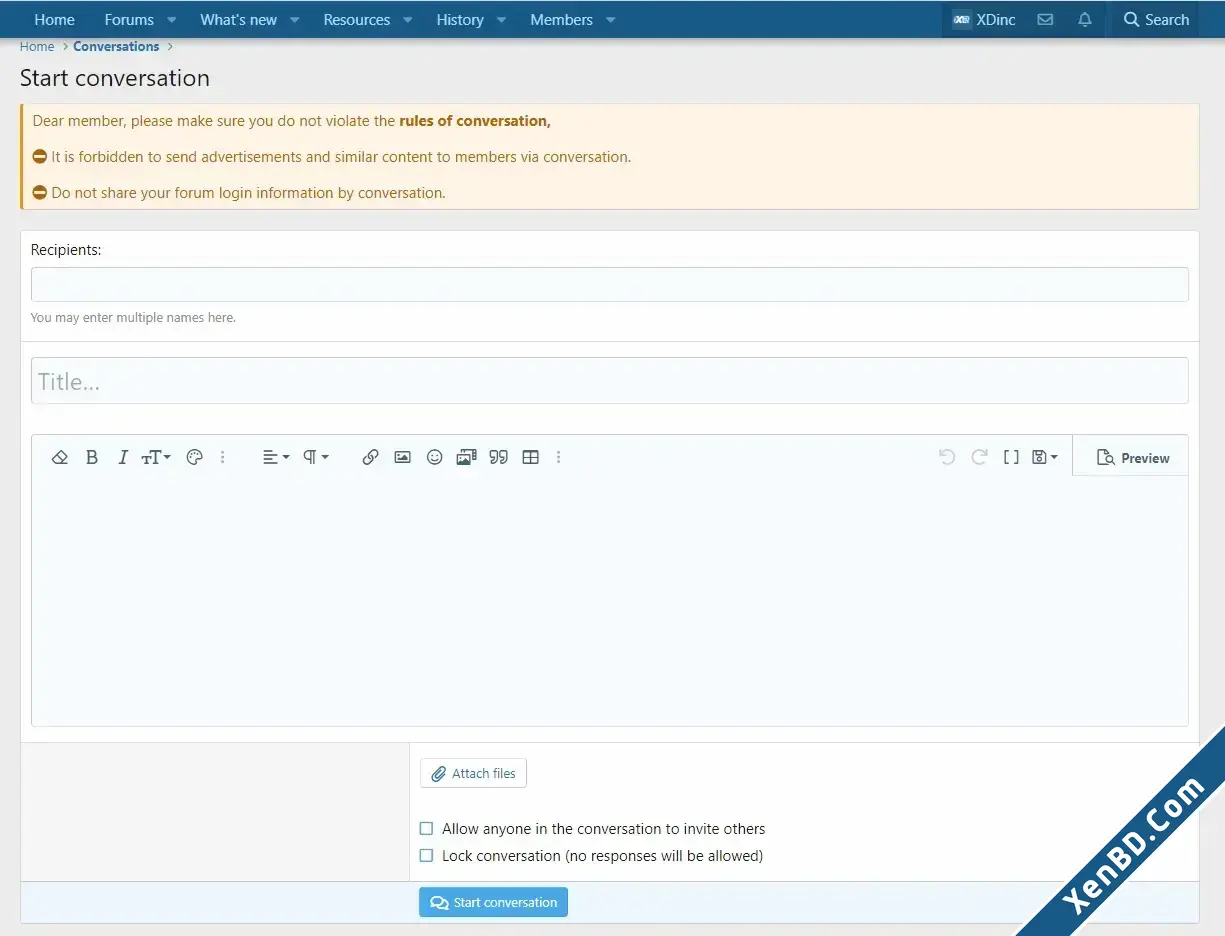Toggle BB code mode brackets icon
The height and width of the screenshot is (936, 1225).
click(x=1011, y=457)
